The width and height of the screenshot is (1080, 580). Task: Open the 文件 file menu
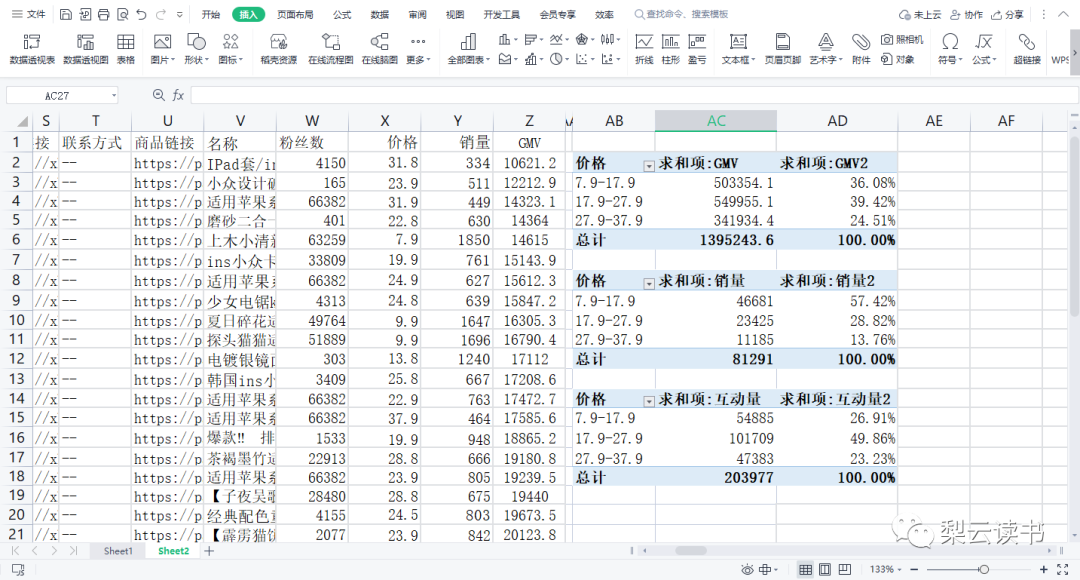(29, 14)
